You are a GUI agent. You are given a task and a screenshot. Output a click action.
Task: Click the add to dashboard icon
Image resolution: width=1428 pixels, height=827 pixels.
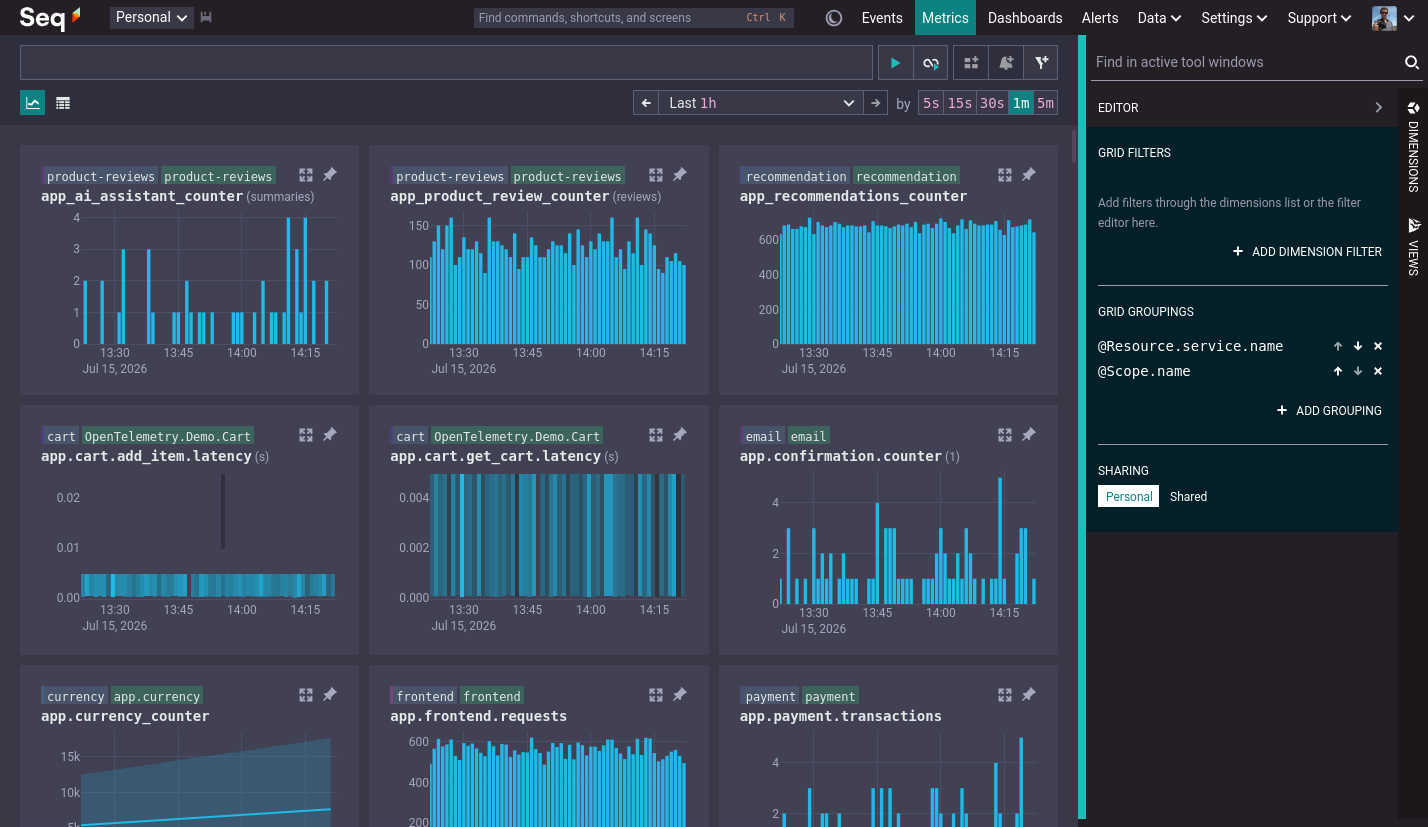pyautogui.click(x=970, y=62)
